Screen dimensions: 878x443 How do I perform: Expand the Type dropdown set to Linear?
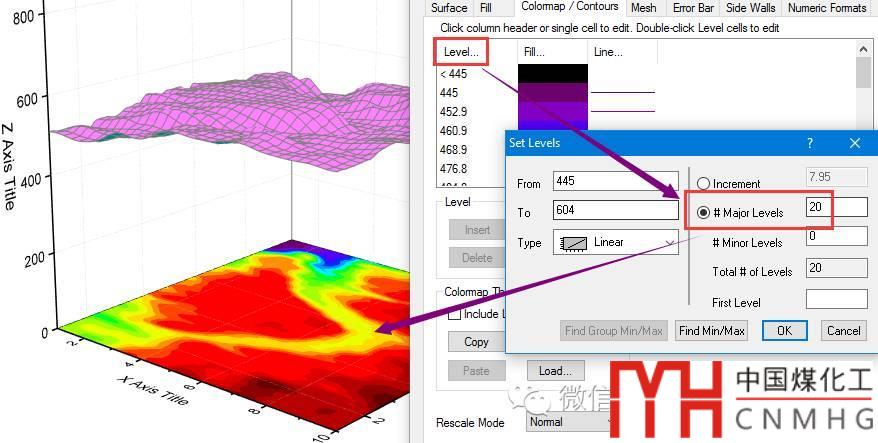(x=615, y=242)
